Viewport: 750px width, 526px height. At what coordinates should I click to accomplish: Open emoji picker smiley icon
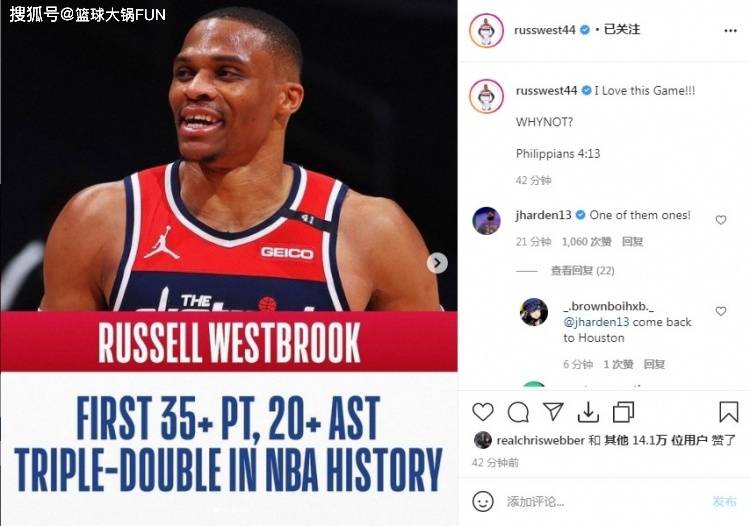tap(483, 501)
